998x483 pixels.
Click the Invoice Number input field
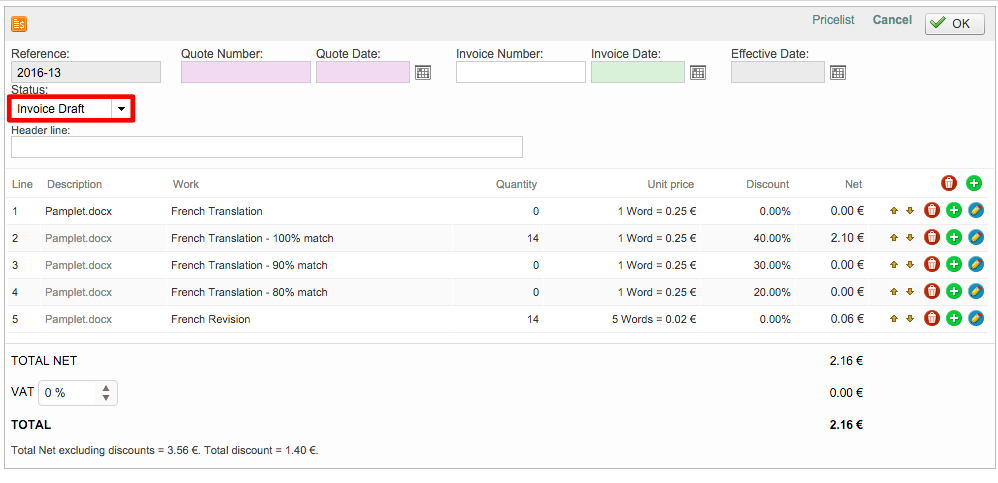click(x=520, y=72)
